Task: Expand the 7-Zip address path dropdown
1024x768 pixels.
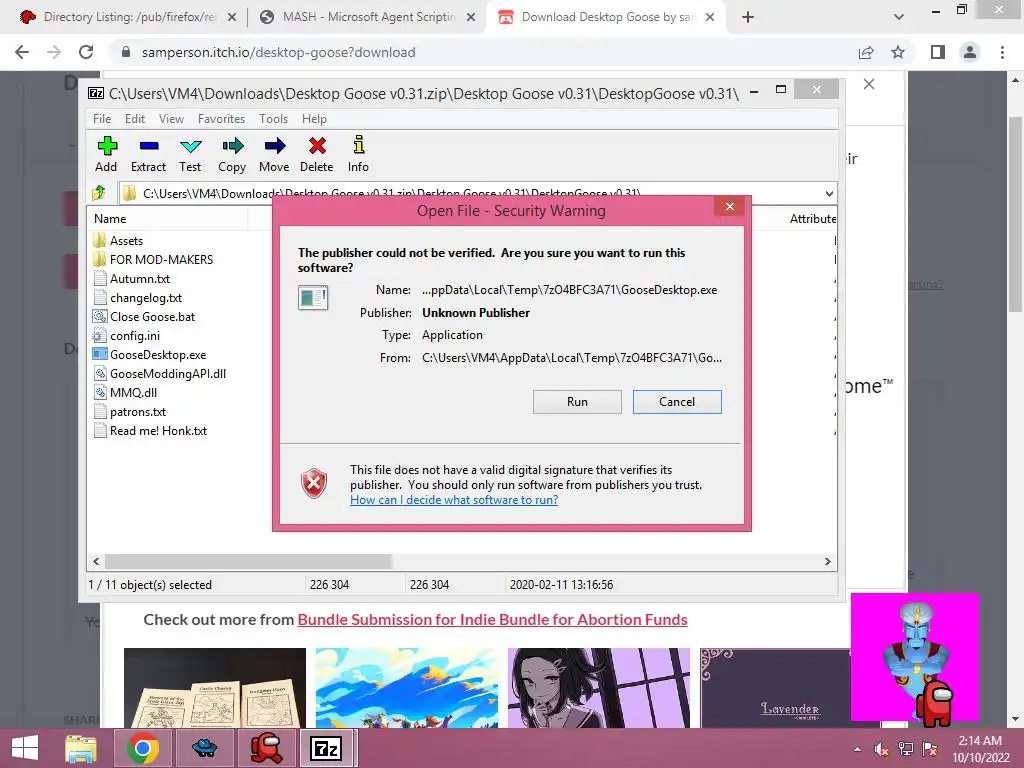Action: click(x=829, y=193)
